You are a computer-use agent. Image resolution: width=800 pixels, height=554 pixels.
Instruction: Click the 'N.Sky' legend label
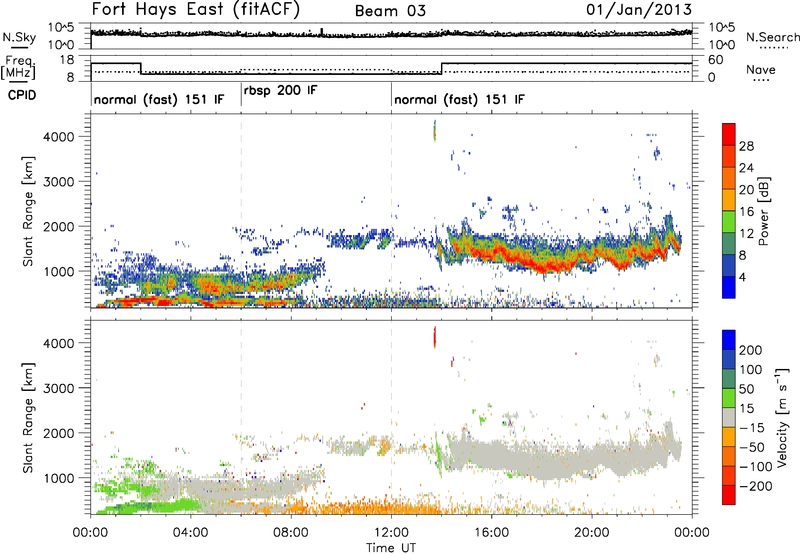click(19, 37)
